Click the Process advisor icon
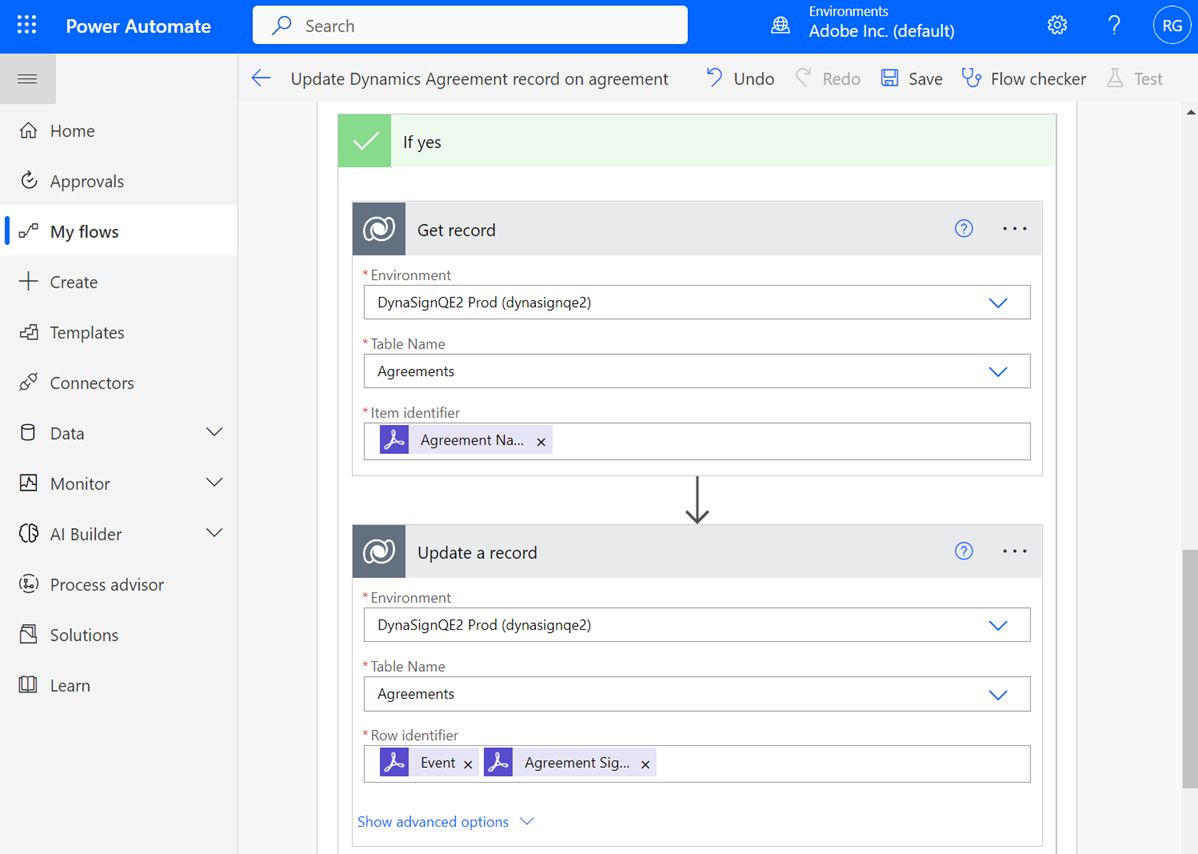 click(x=28, y=584)
